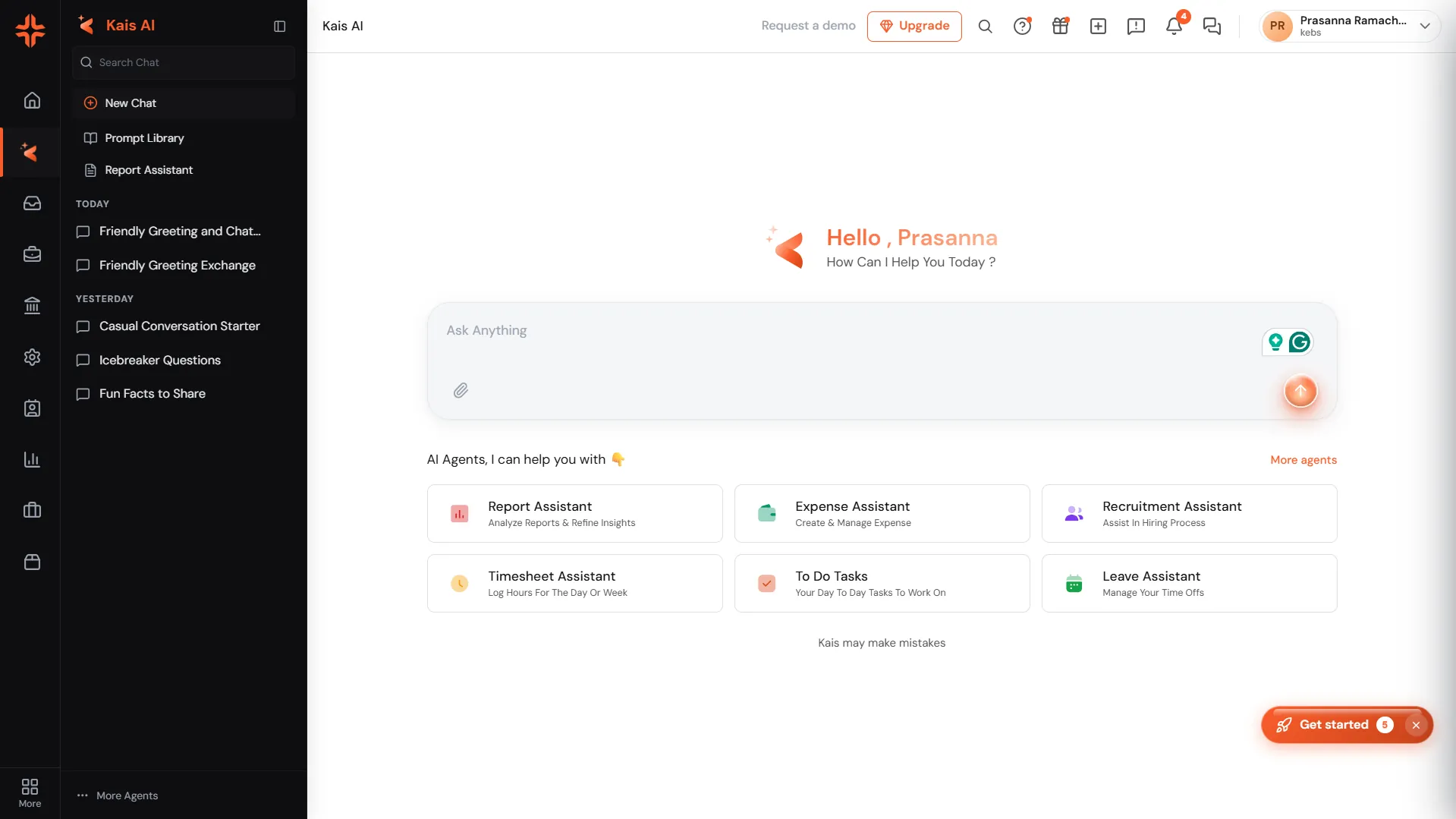Open the gift box icon

(1060, 26)
